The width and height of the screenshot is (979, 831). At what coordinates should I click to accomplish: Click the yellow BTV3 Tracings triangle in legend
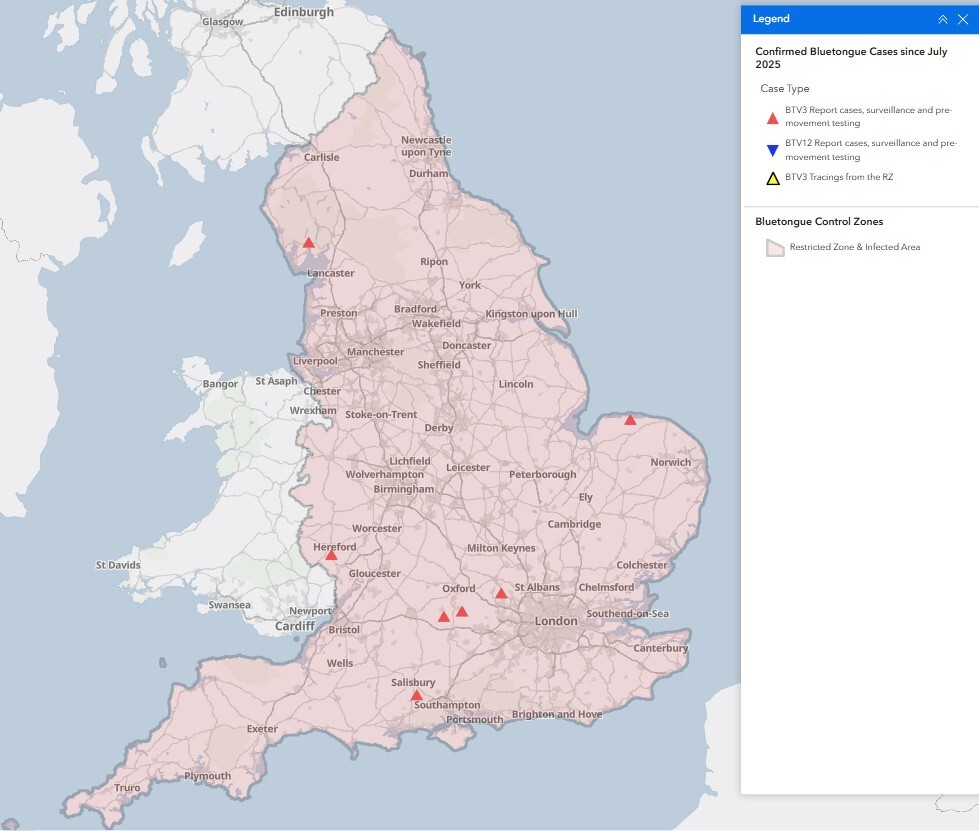(x=772, y=179)
